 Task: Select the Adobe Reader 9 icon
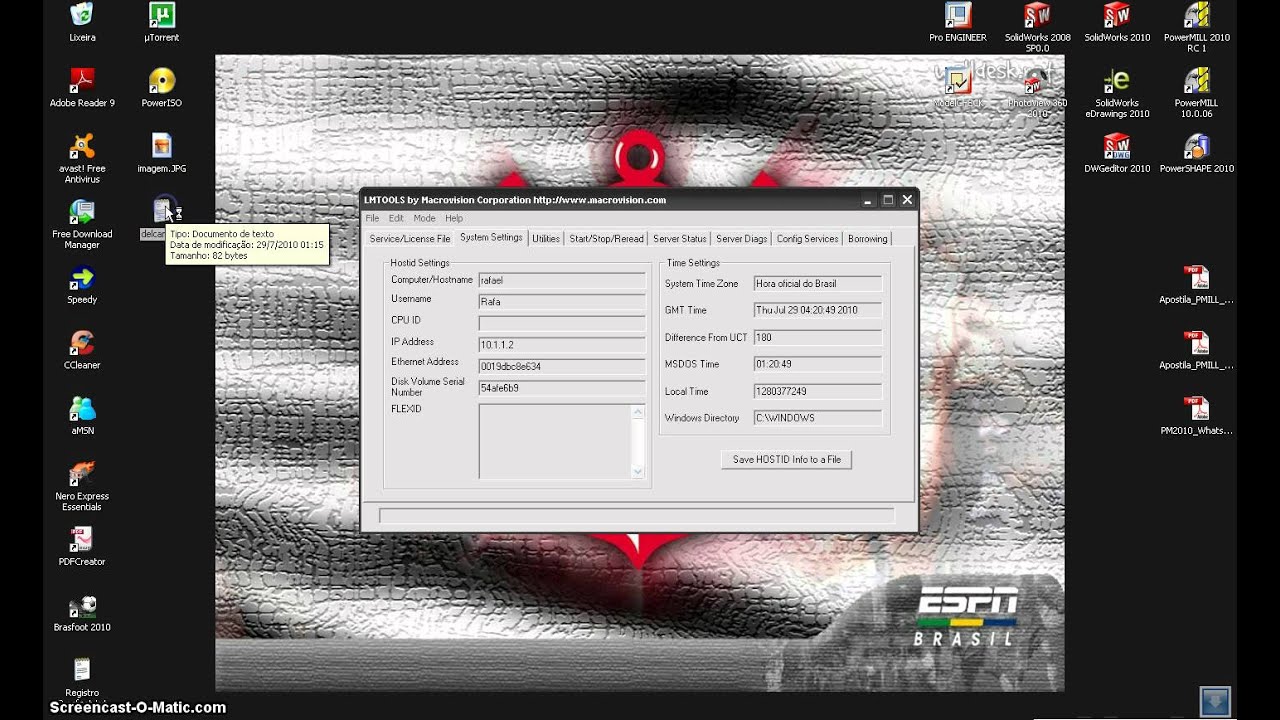click(x=82, y=80)
